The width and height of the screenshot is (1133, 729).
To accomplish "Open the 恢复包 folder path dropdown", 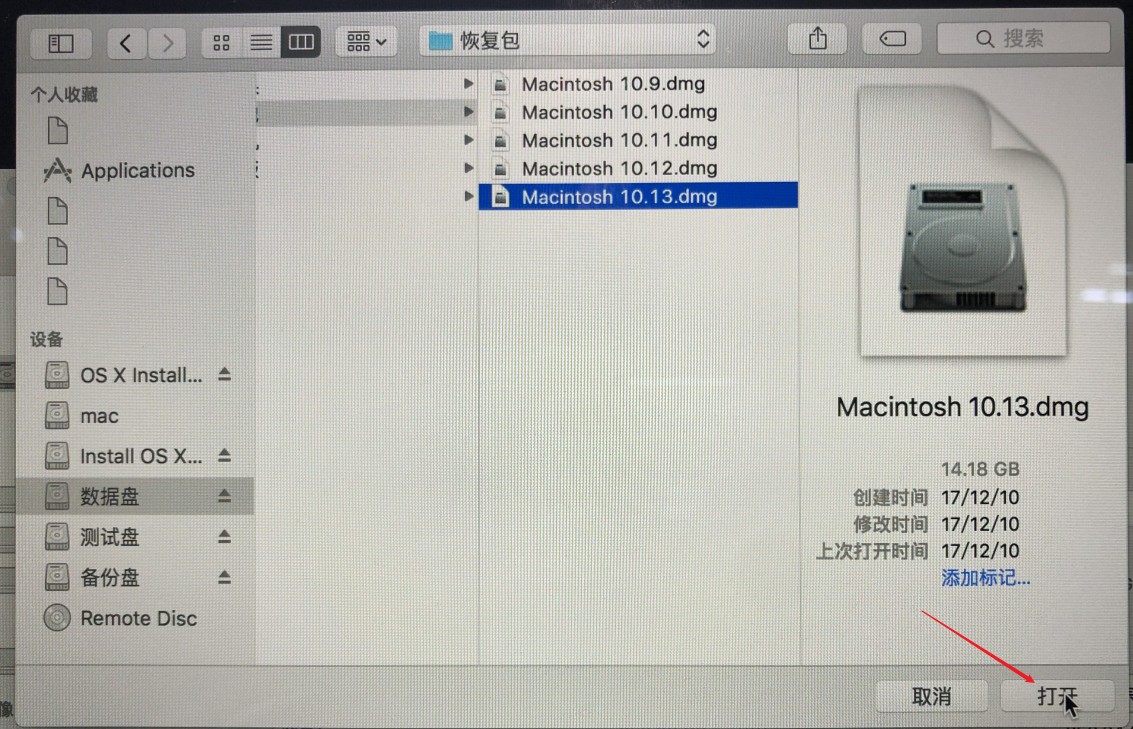I will pyautogui.click(x=568, y=40).
